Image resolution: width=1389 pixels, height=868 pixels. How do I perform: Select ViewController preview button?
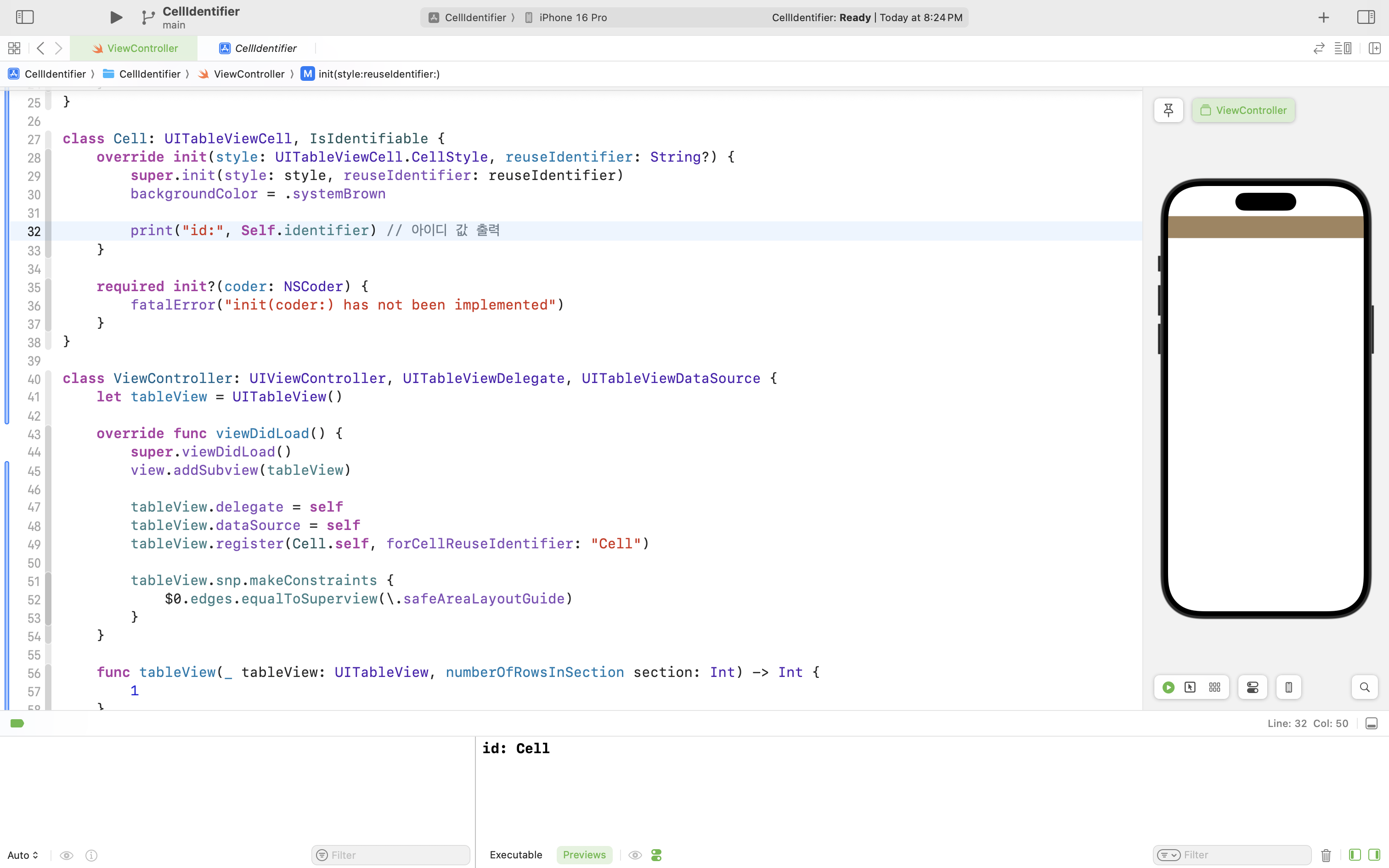click(x=1243, y=110)
